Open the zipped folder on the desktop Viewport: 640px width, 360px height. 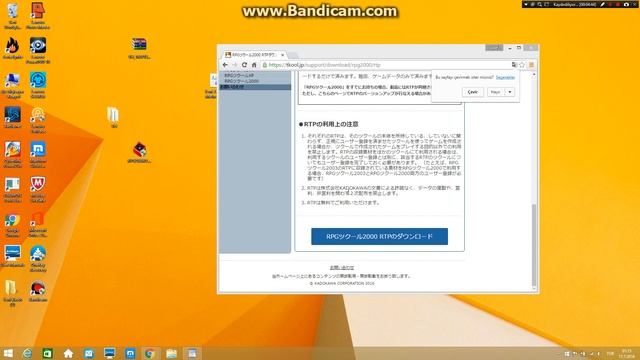pos(113,117)
